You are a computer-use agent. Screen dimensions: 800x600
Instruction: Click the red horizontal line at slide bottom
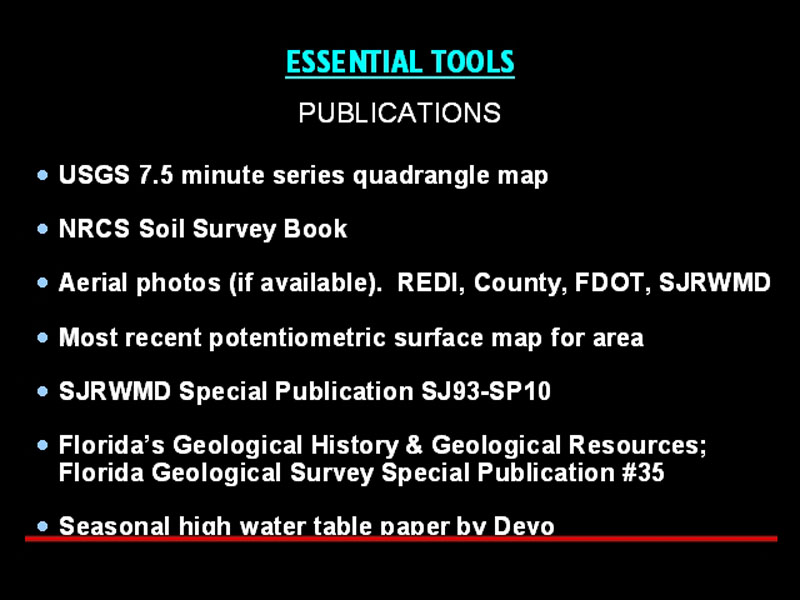point(400,539)
